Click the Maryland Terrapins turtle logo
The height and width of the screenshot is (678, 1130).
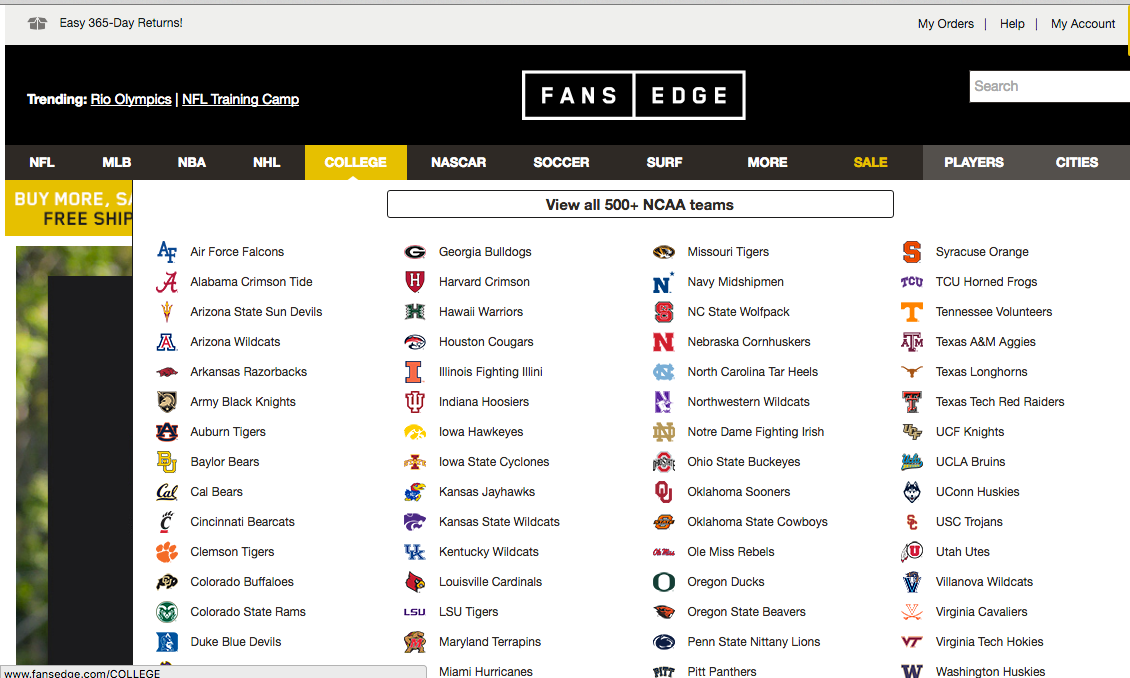click(x=415, y=642)
